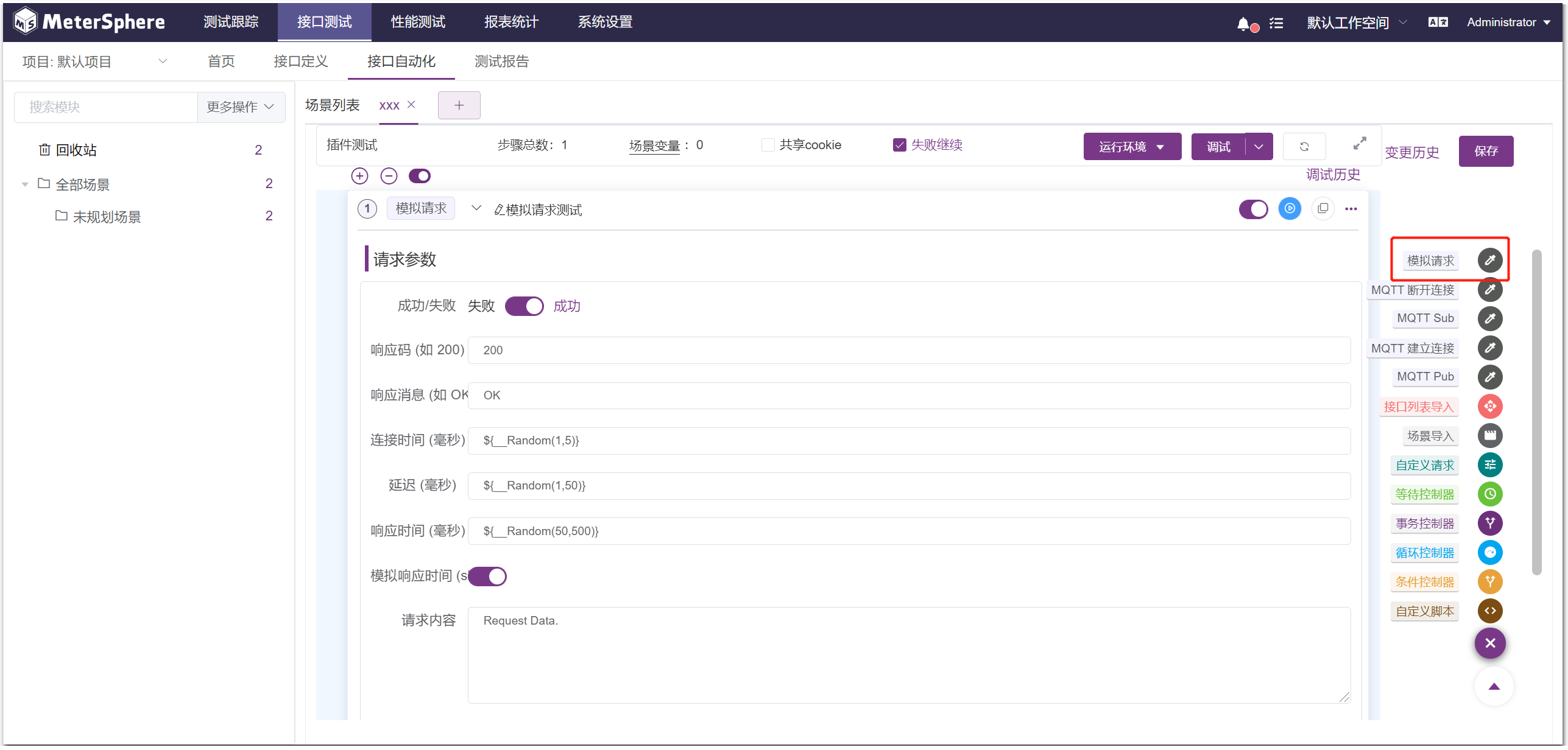Open 系统设置 menu
The image size is (1568, 750).
click(605, 22)
